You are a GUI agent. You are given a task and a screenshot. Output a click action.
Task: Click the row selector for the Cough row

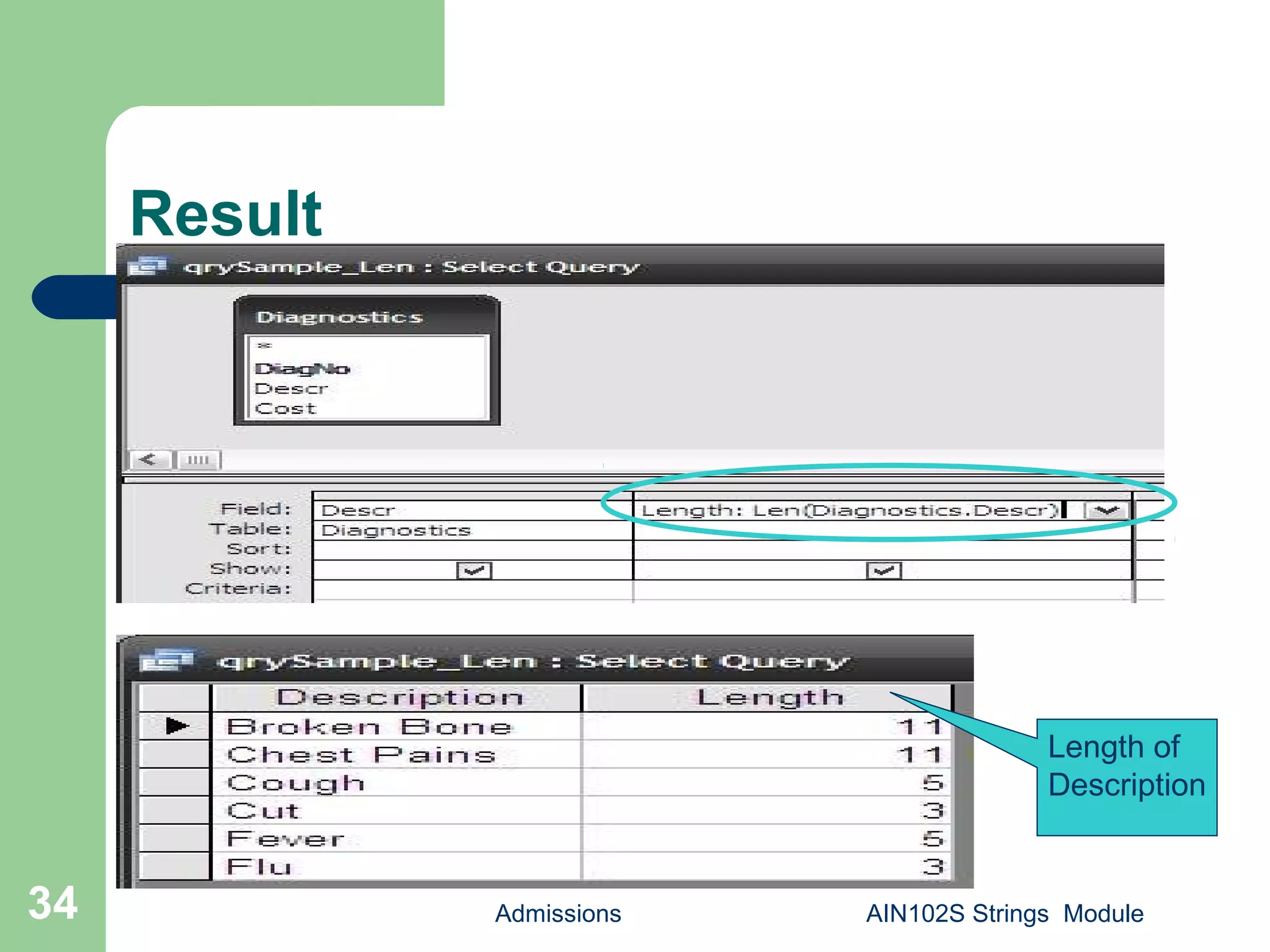pos(175,782)
